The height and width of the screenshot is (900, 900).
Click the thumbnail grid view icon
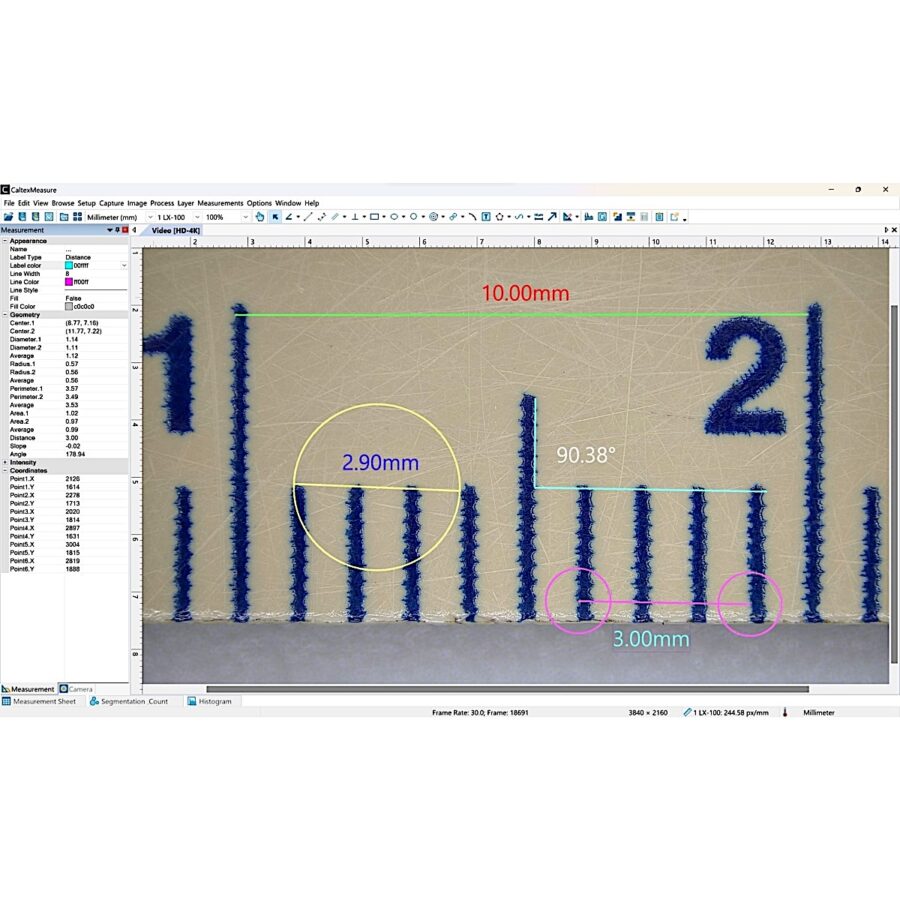pyautogui.click(x=77, y=217)
